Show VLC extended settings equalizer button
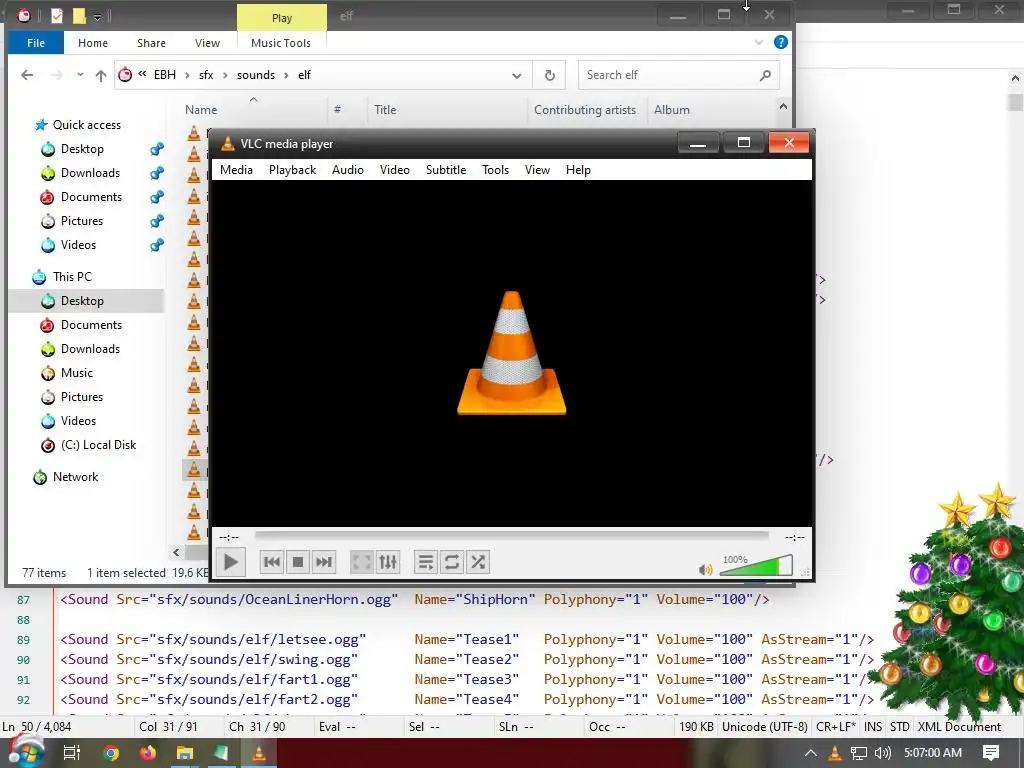This screenshot has width=1024, height=768. click(x=388, y=562)
